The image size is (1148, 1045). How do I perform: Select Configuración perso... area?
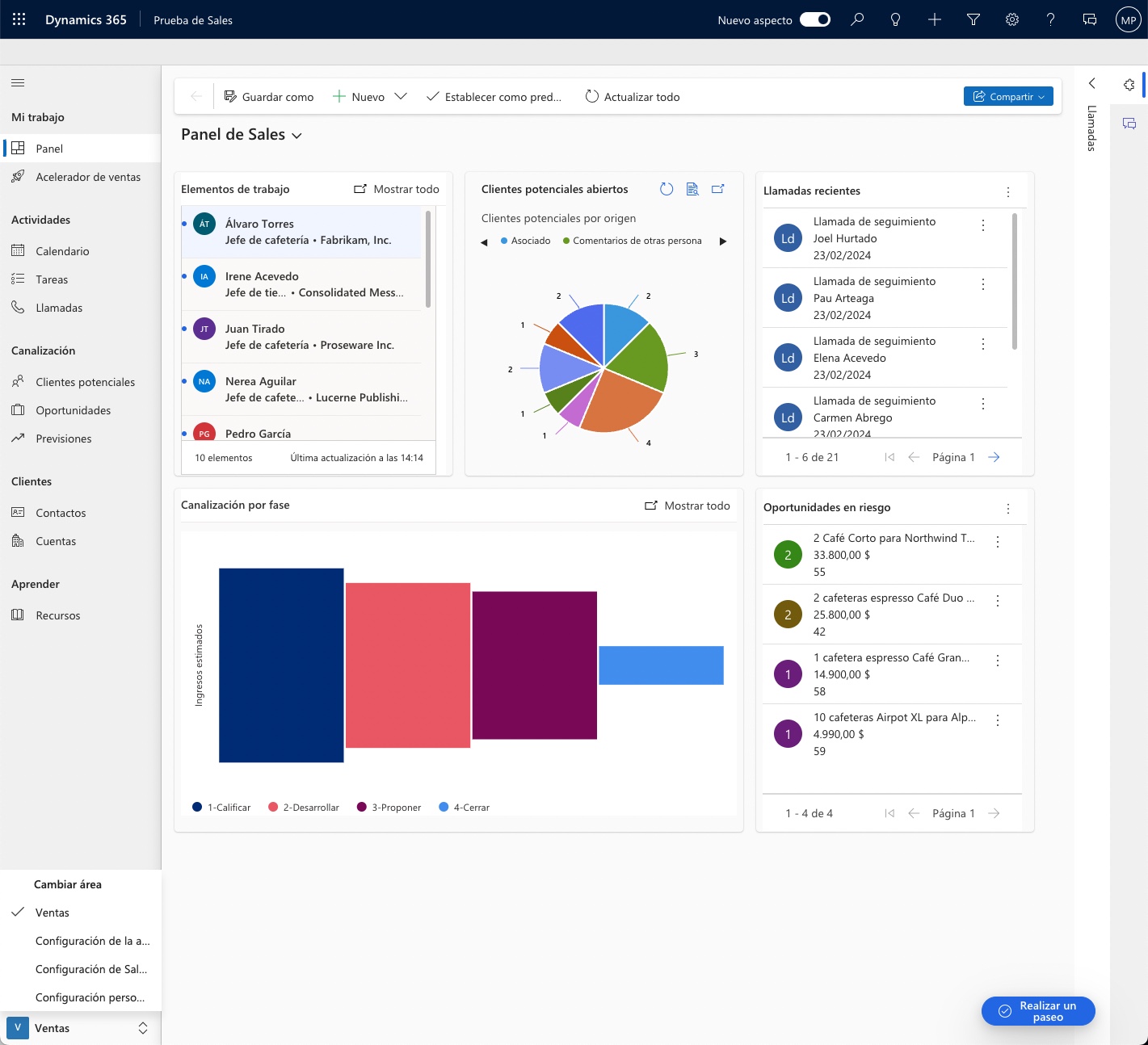(81, 997)
